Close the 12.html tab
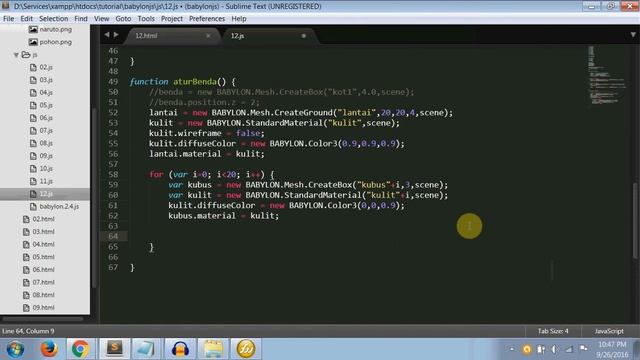 pyautogui.click(x=208, y=36)
